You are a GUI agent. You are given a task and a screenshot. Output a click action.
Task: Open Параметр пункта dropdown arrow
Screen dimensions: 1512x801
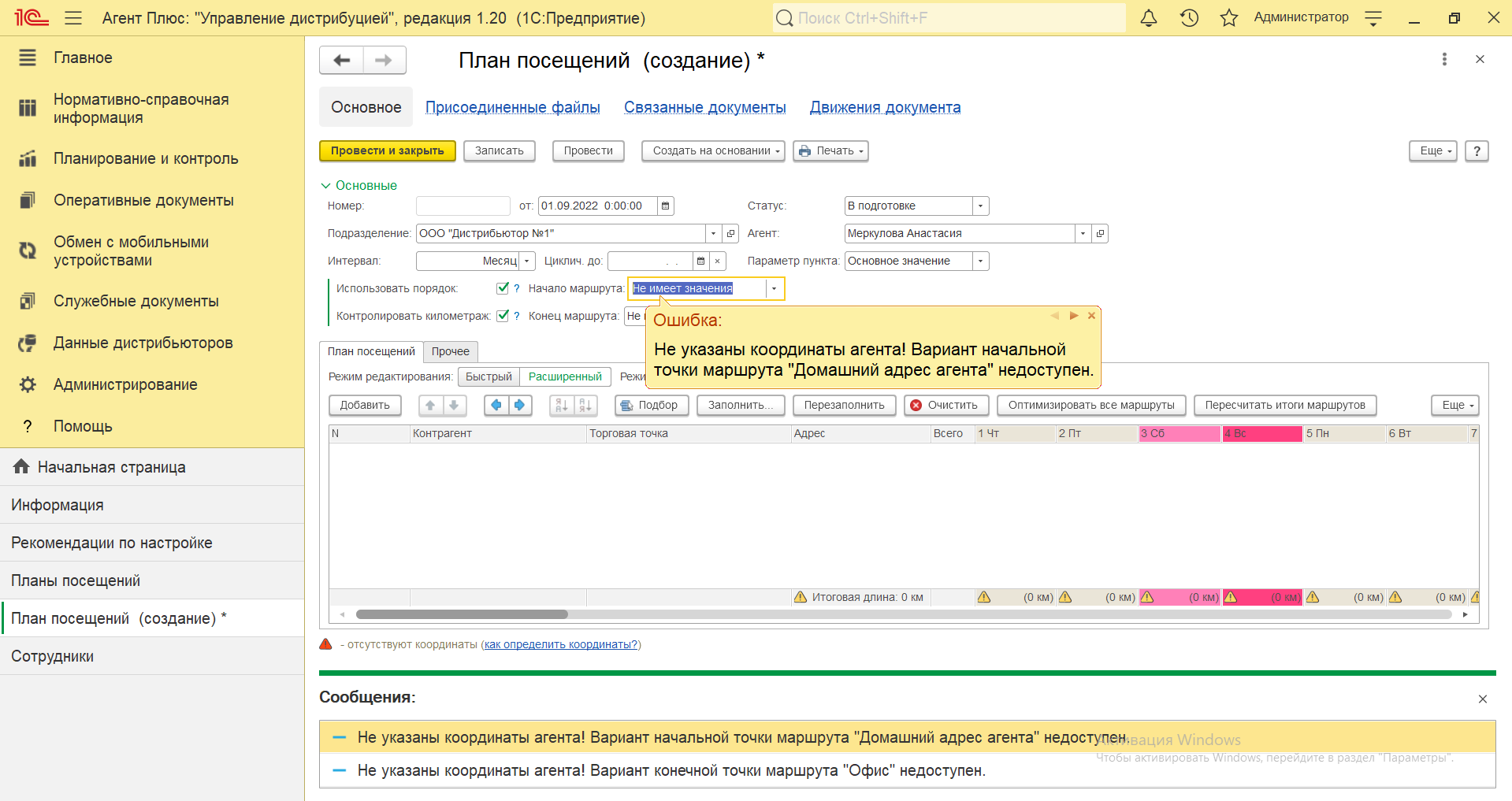click(x=980, y=261)
